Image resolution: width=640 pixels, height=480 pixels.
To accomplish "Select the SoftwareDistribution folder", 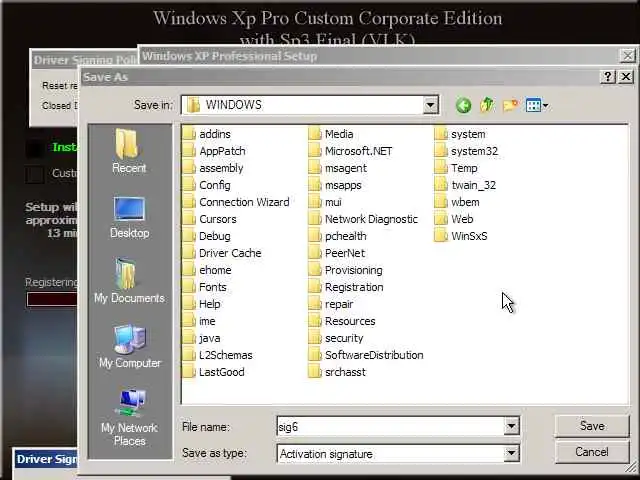I will pyautogui.click(x=366, y=355).
